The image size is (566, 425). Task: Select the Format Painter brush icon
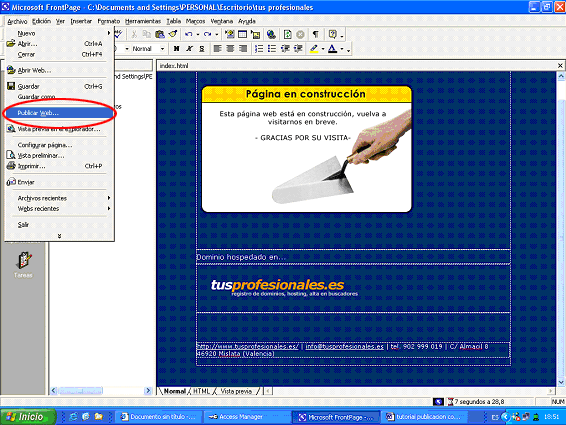click(x=173, y=34)
